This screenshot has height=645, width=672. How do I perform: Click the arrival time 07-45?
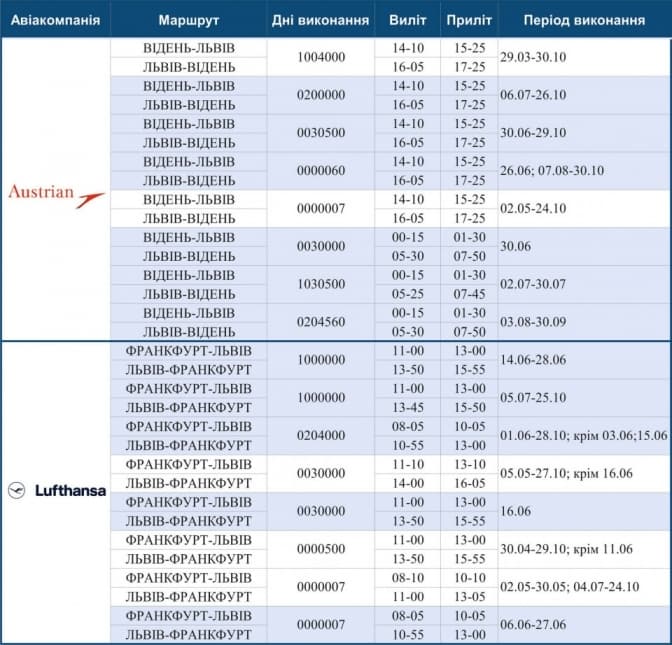(x=469, y=294)
